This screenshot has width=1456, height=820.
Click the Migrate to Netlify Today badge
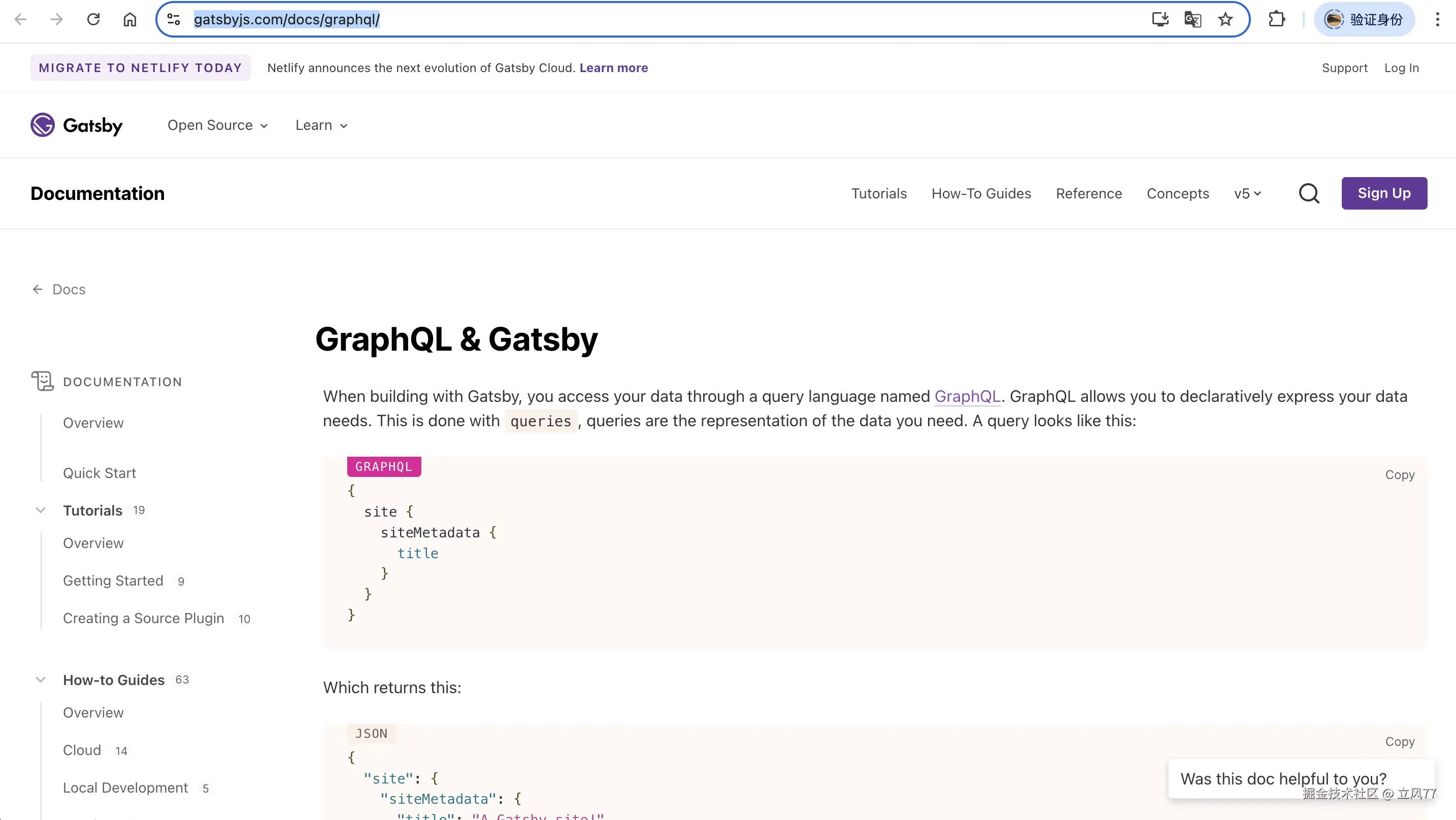click(x=140, y=68)
